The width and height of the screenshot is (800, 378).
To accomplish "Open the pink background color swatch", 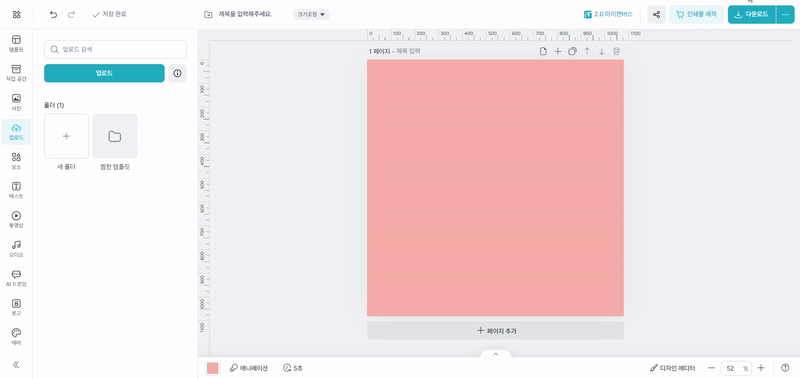I will [x=212, y=368].
